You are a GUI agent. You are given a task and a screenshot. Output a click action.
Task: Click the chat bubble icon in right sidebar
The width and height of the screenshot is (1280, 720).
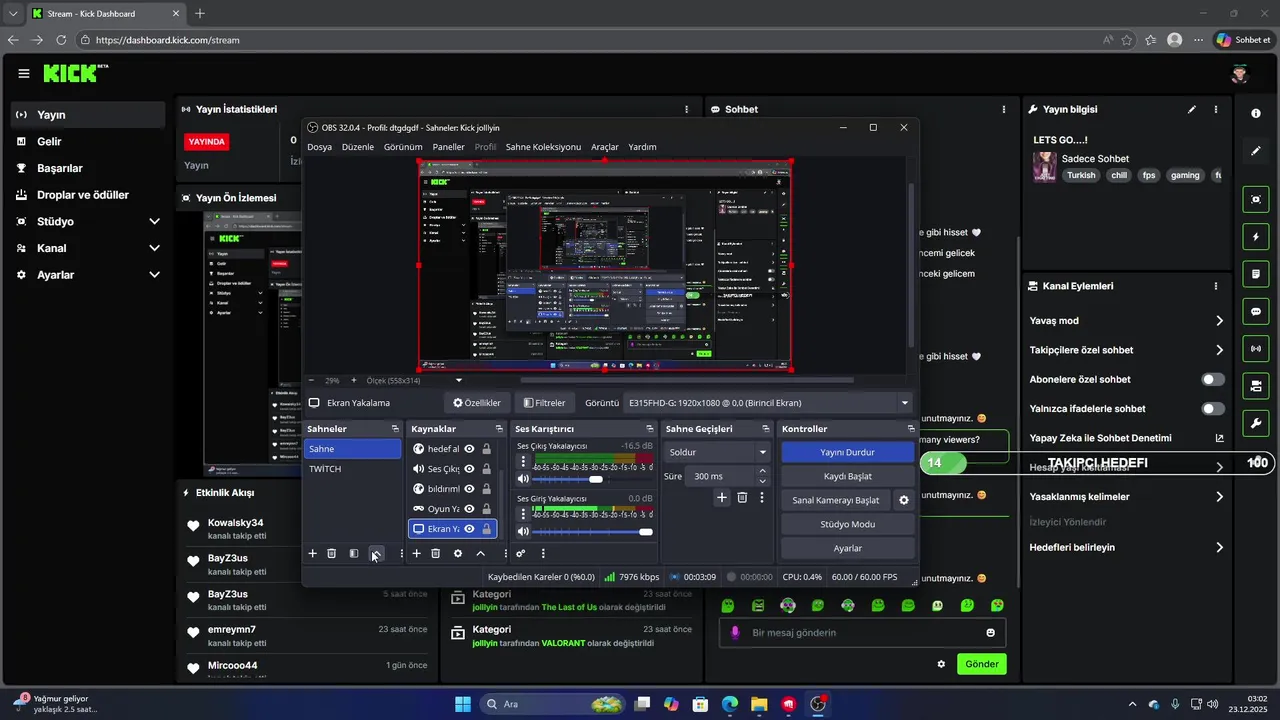pos(1256,312)
